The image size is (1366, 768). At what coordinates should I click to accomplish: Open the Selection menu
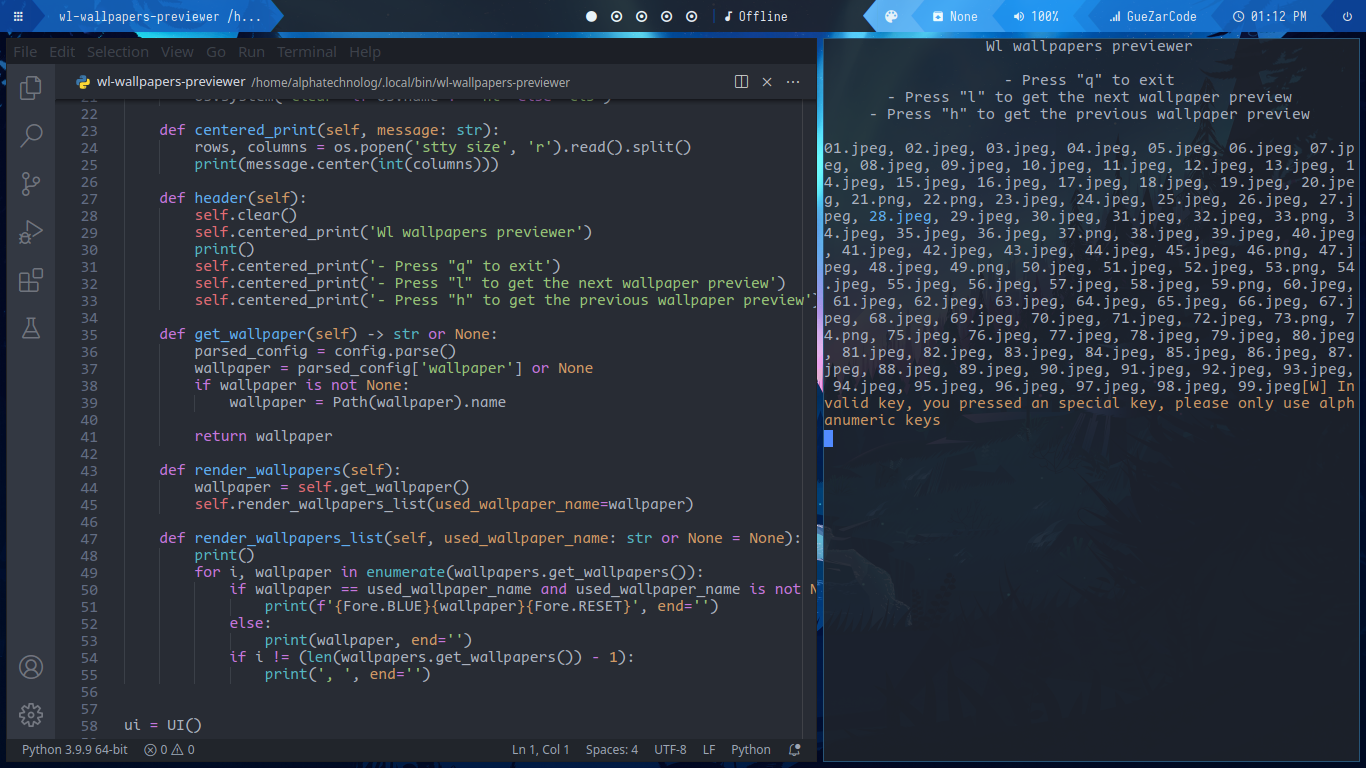coord(118,52)
